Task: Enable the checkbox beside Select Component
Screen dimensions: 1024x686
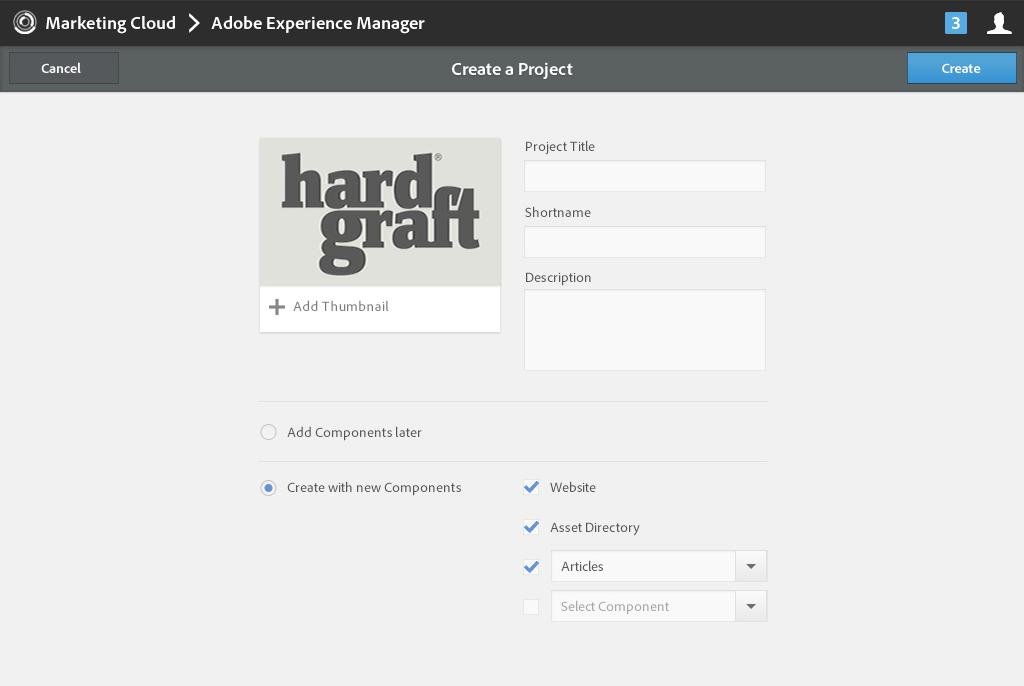Action: pyautogui.click(x=531, y=607)
